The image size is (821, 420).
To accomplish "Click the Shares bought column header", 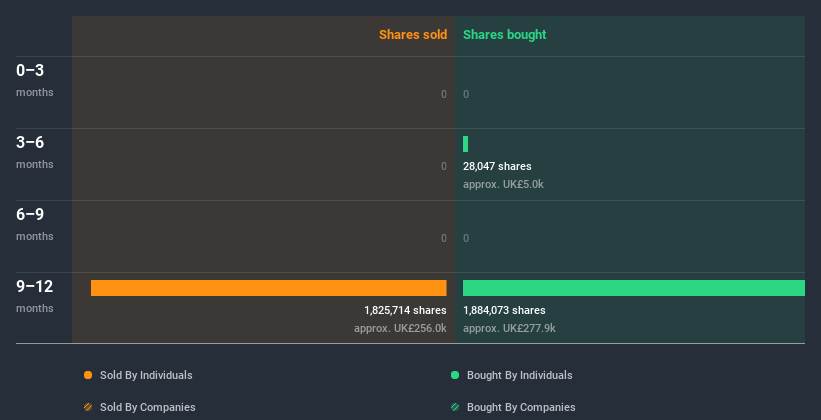I will click(505, 35).
